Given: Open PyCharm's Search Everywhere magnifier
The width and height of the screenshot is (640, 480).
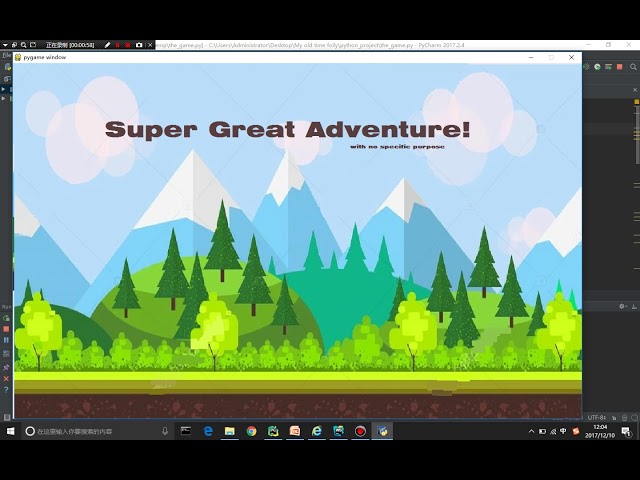Looking at the screenshot, I should coord(633,67).
